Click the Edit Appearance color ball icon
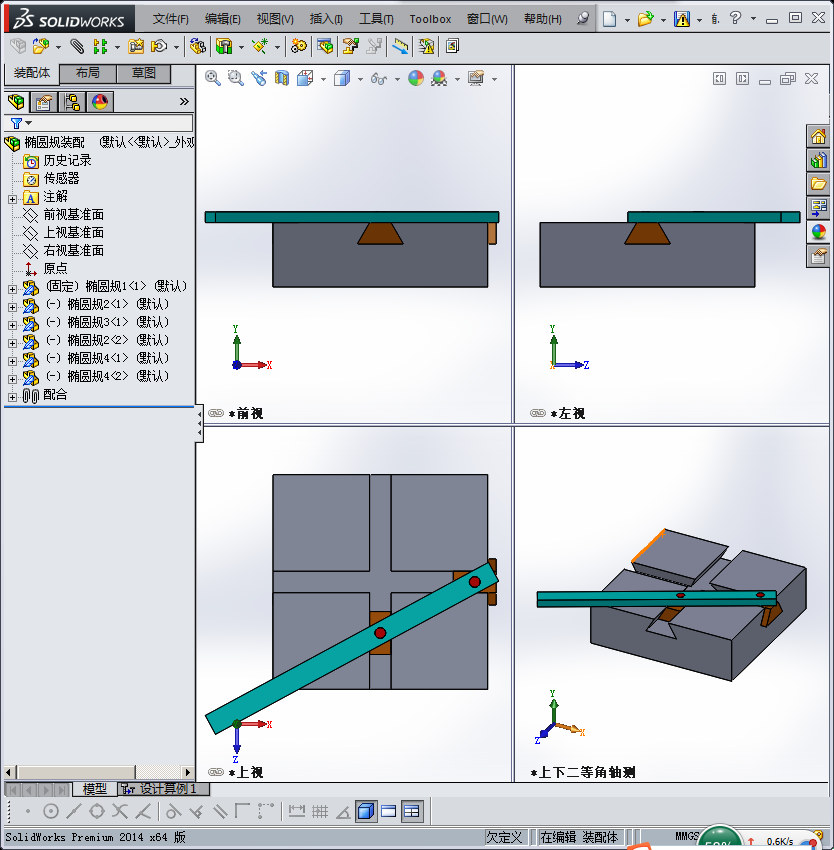The image size is (834, 850). point(415,79)
